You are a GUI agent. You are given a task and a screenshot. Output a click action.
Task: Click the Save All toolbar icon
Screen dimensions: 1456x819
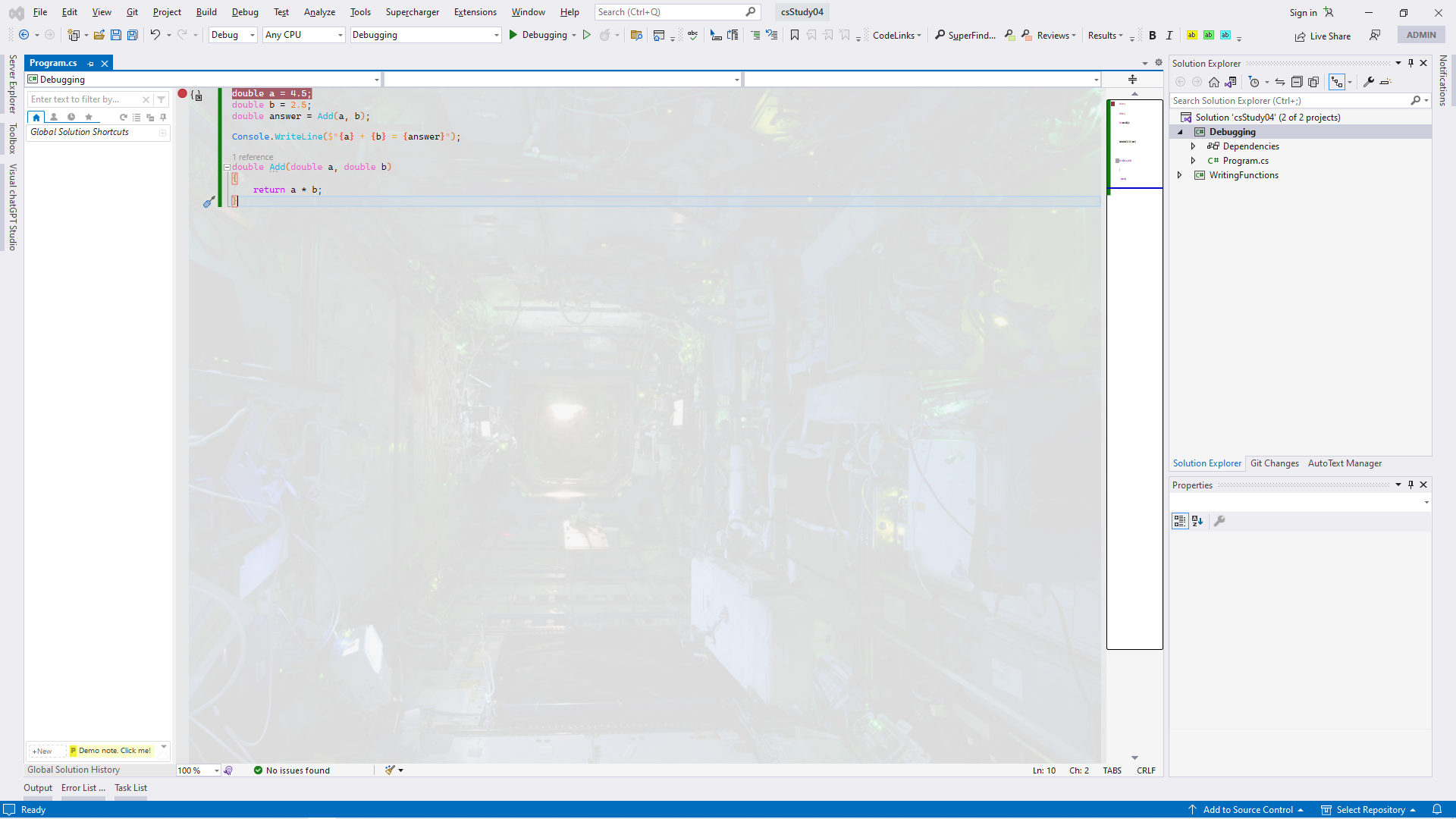pos(132,35)
